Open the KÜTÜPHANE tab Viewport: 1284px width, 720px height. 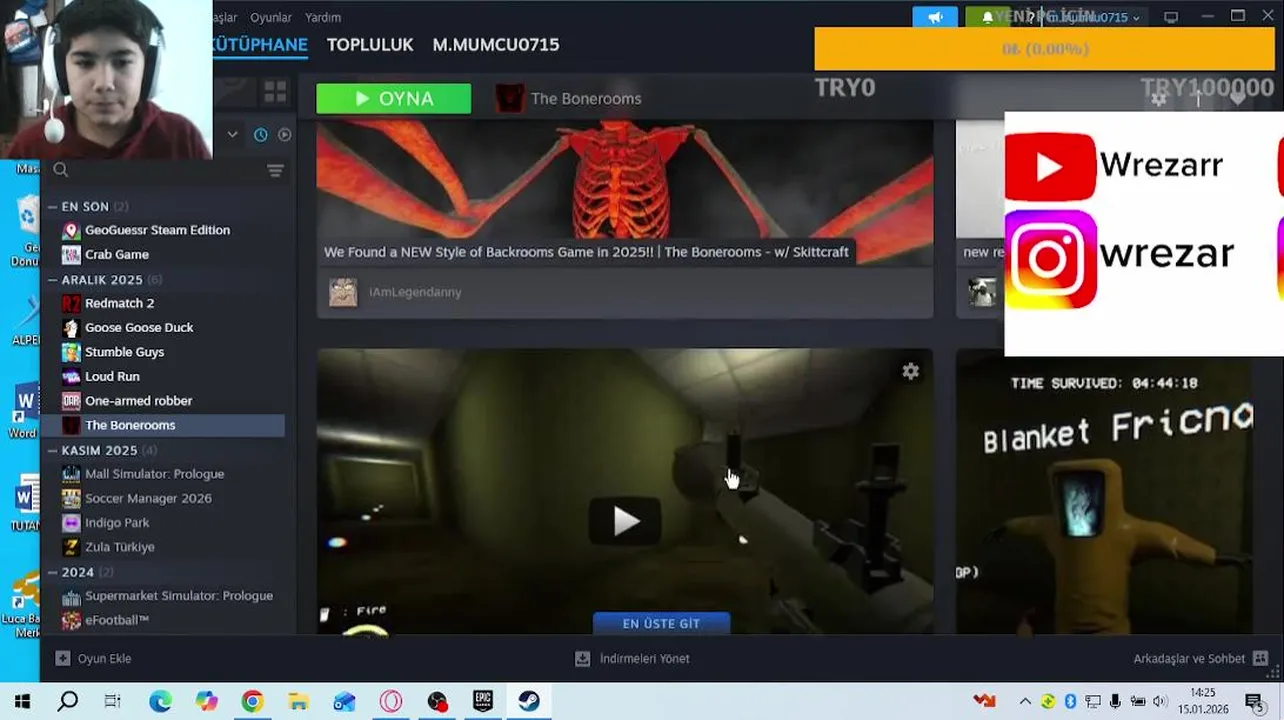click(260, 45)
